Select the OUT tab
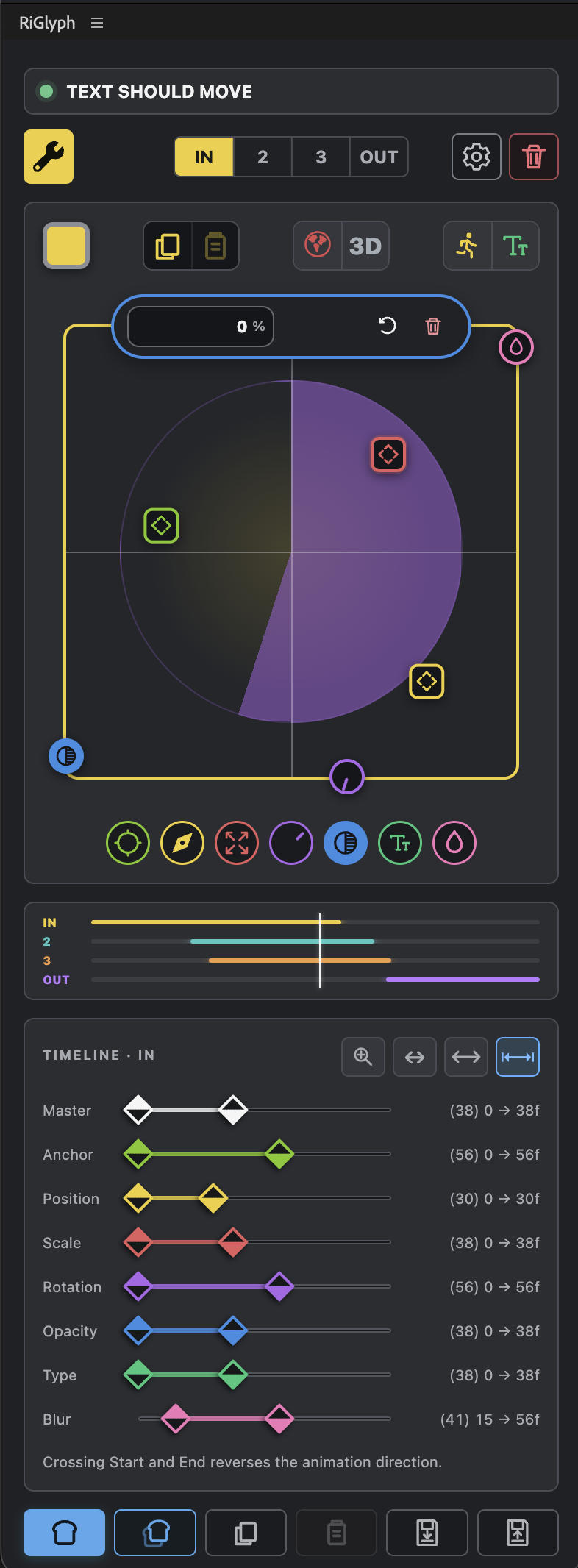The image size is (578, 1568). pos(379,157)
